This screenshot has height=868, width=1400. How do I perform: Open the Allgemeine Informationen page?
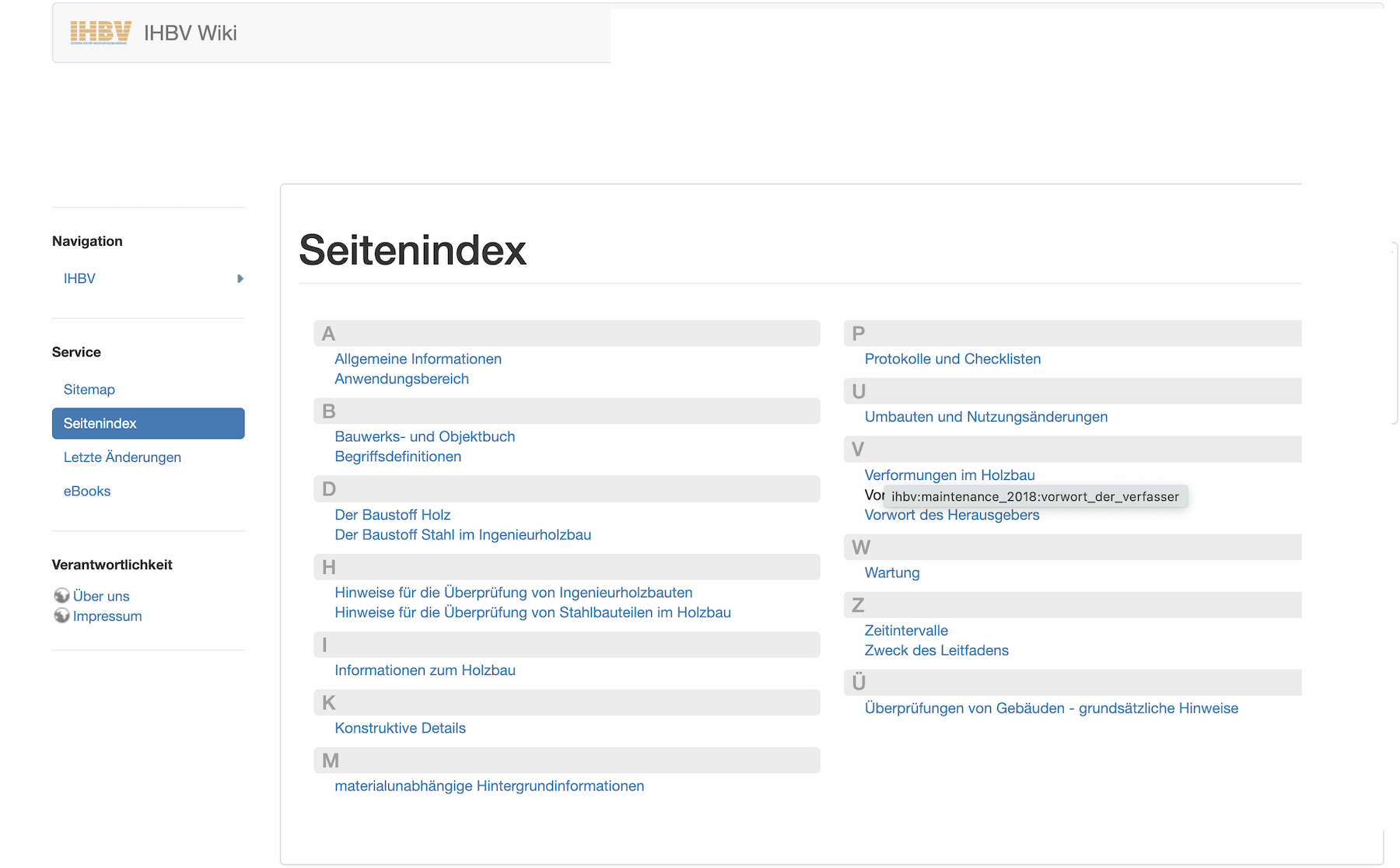click(418, 359)
